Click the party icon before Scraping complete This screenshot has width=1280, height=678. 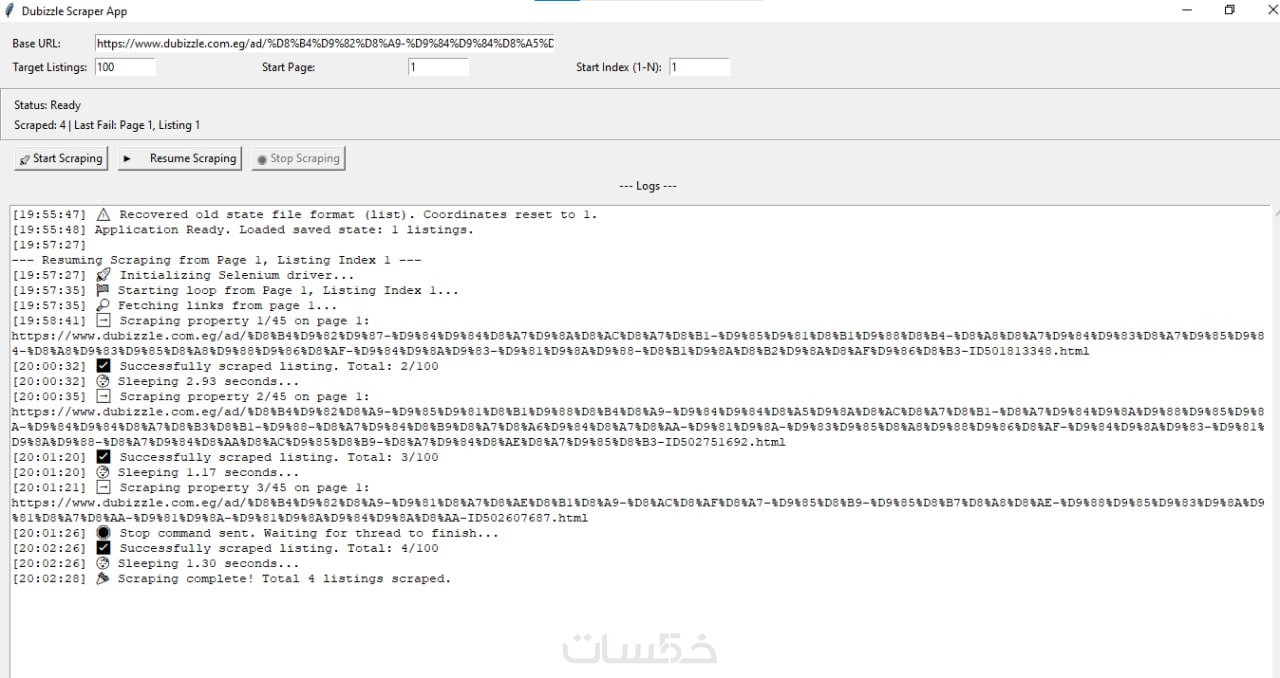pyautogui.click(x=103, y=578)
